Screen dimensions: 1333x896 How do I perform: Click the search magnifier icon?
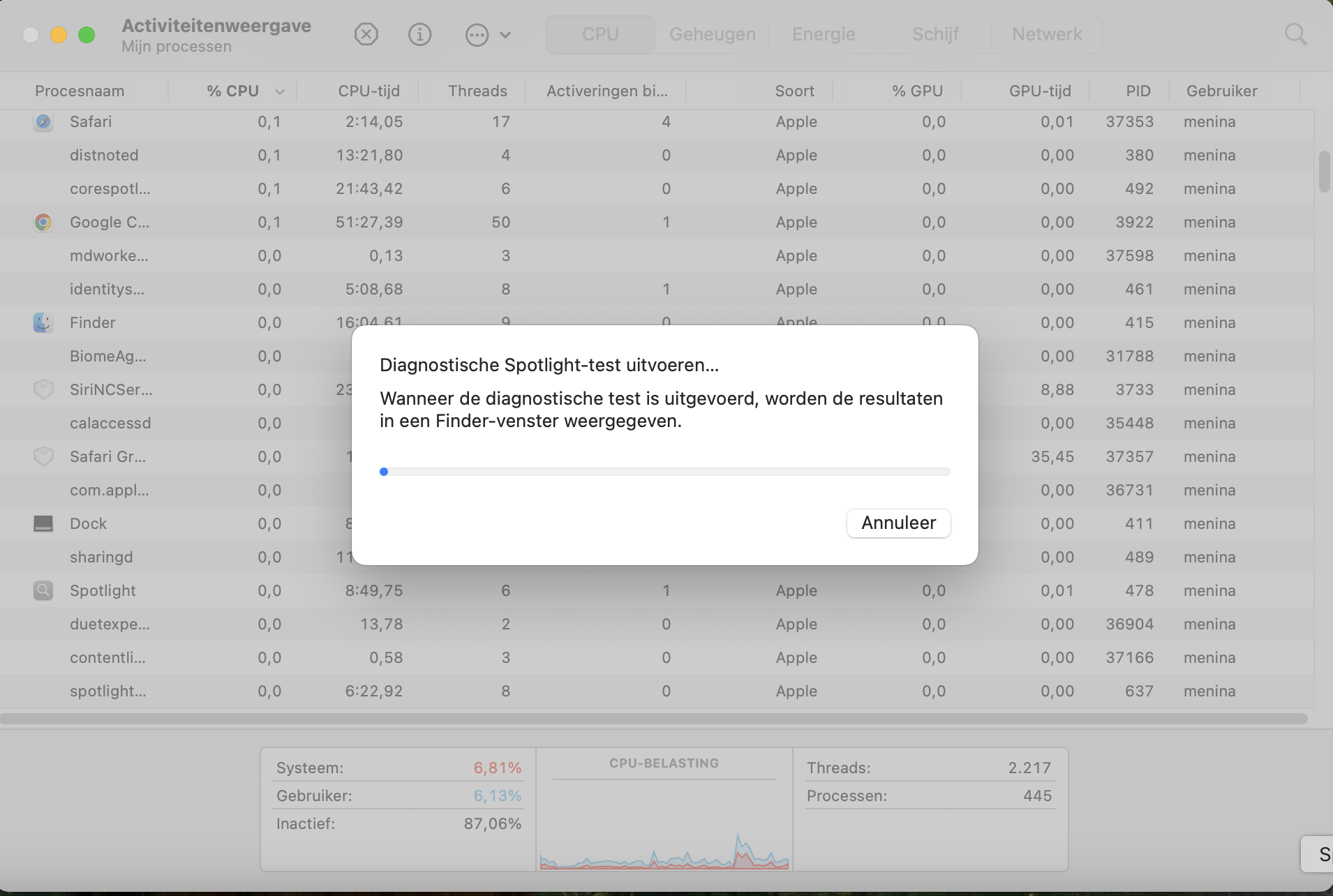click(x=1295, y=33)
